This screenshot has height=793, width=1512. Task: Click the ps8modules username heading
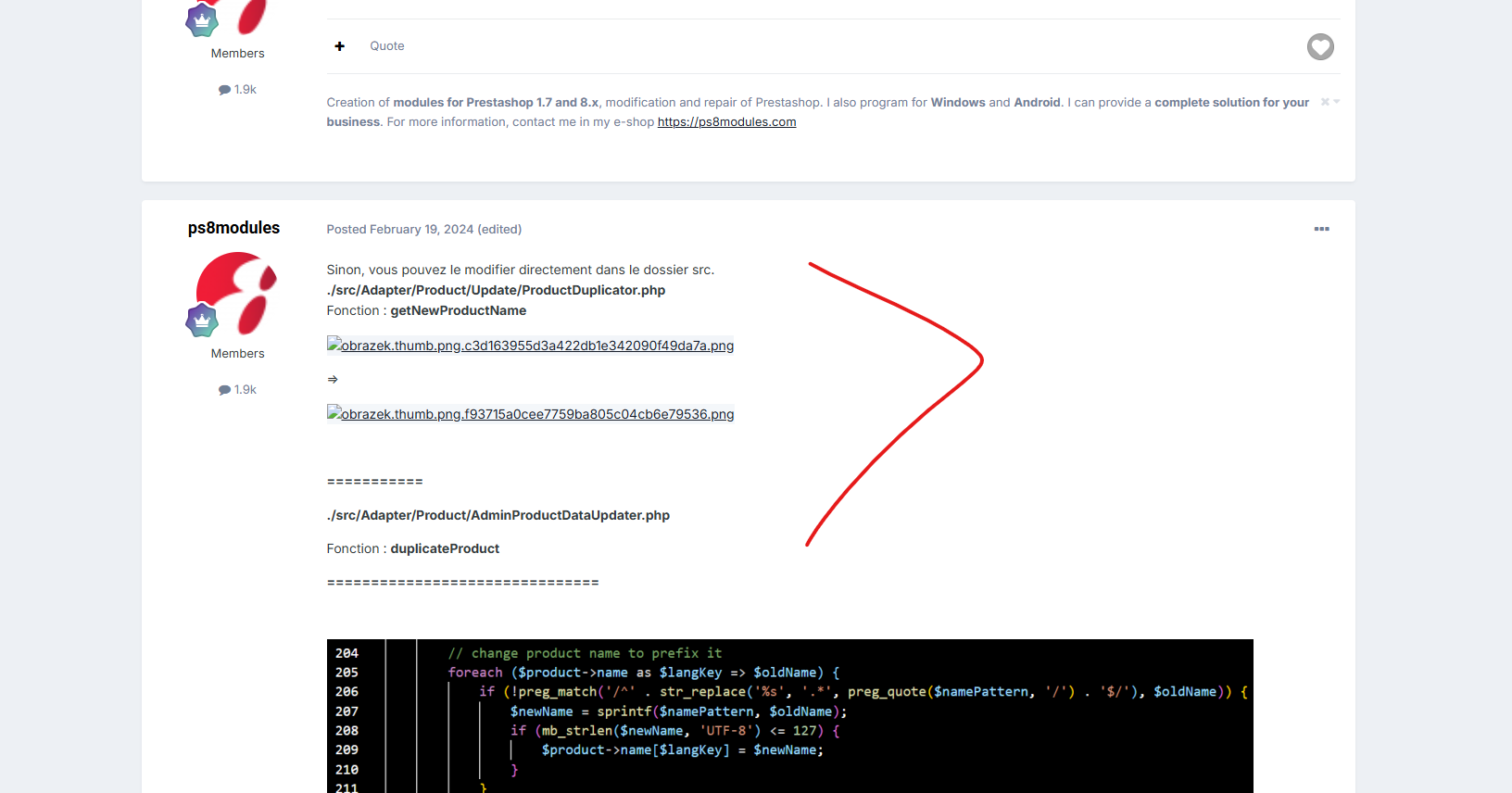click(x=233, y=228)
